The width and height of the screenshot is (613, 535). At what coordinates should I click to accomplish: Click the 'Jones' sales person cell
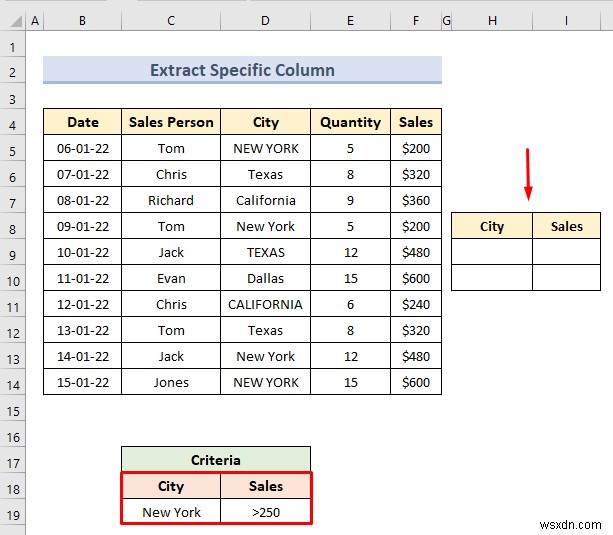(171, 382)
